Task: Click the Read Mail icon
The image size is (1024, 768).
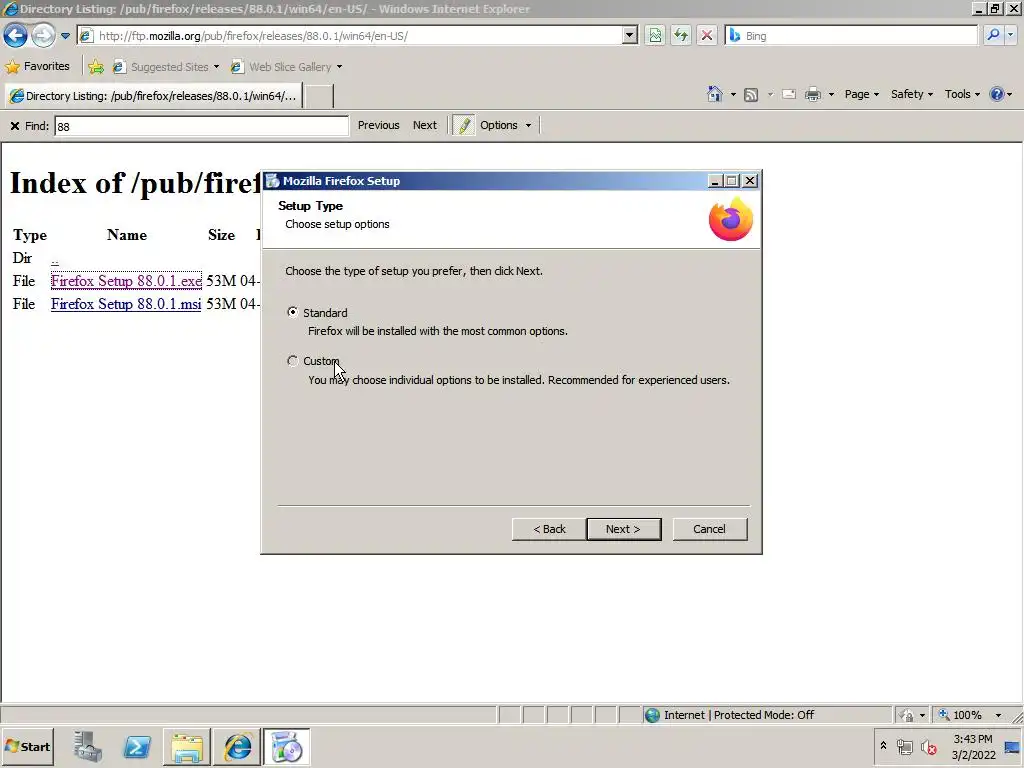Action: pyautogui.click(x=789, y=95)
